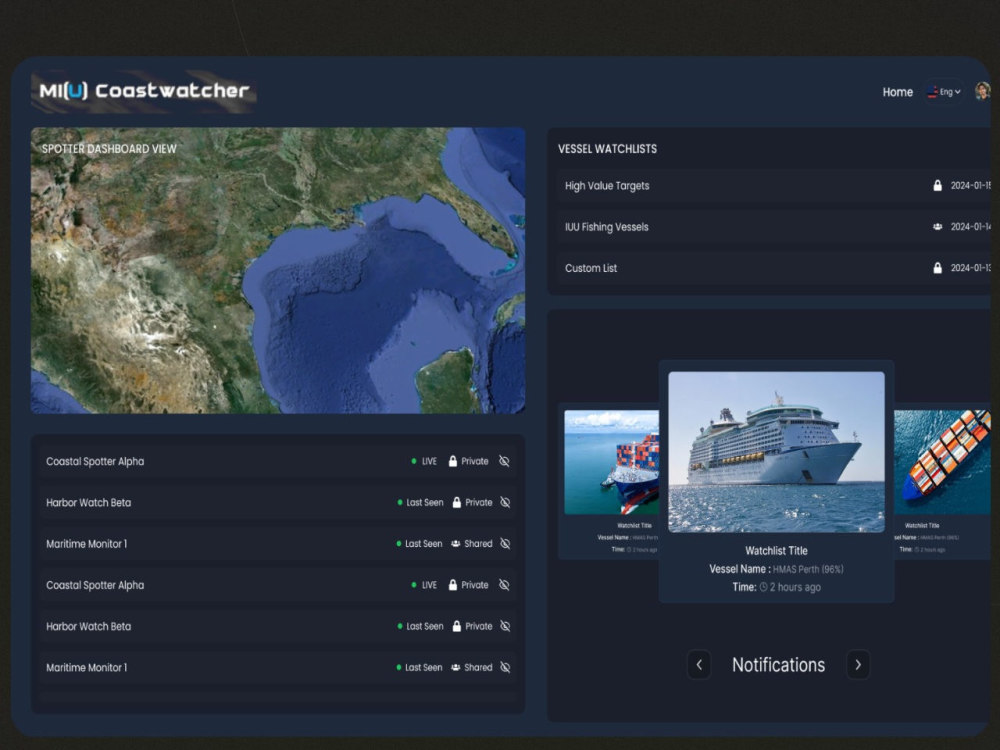Open the cruise ship notification image
This screenshot has width=1000, height=750.
coord(776,452)
